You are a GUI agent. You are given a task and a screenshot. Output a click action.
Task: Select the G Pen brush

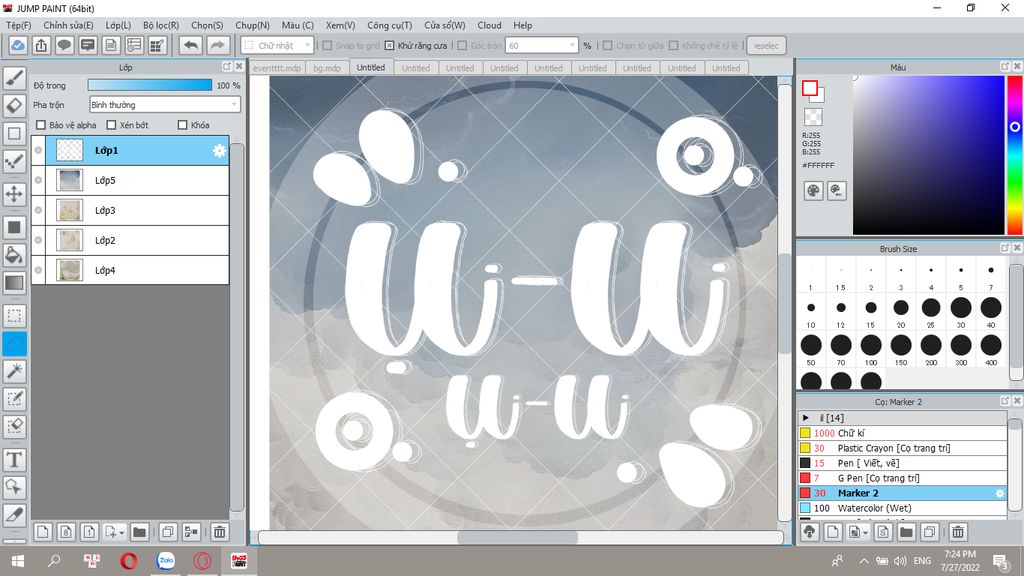902,478
